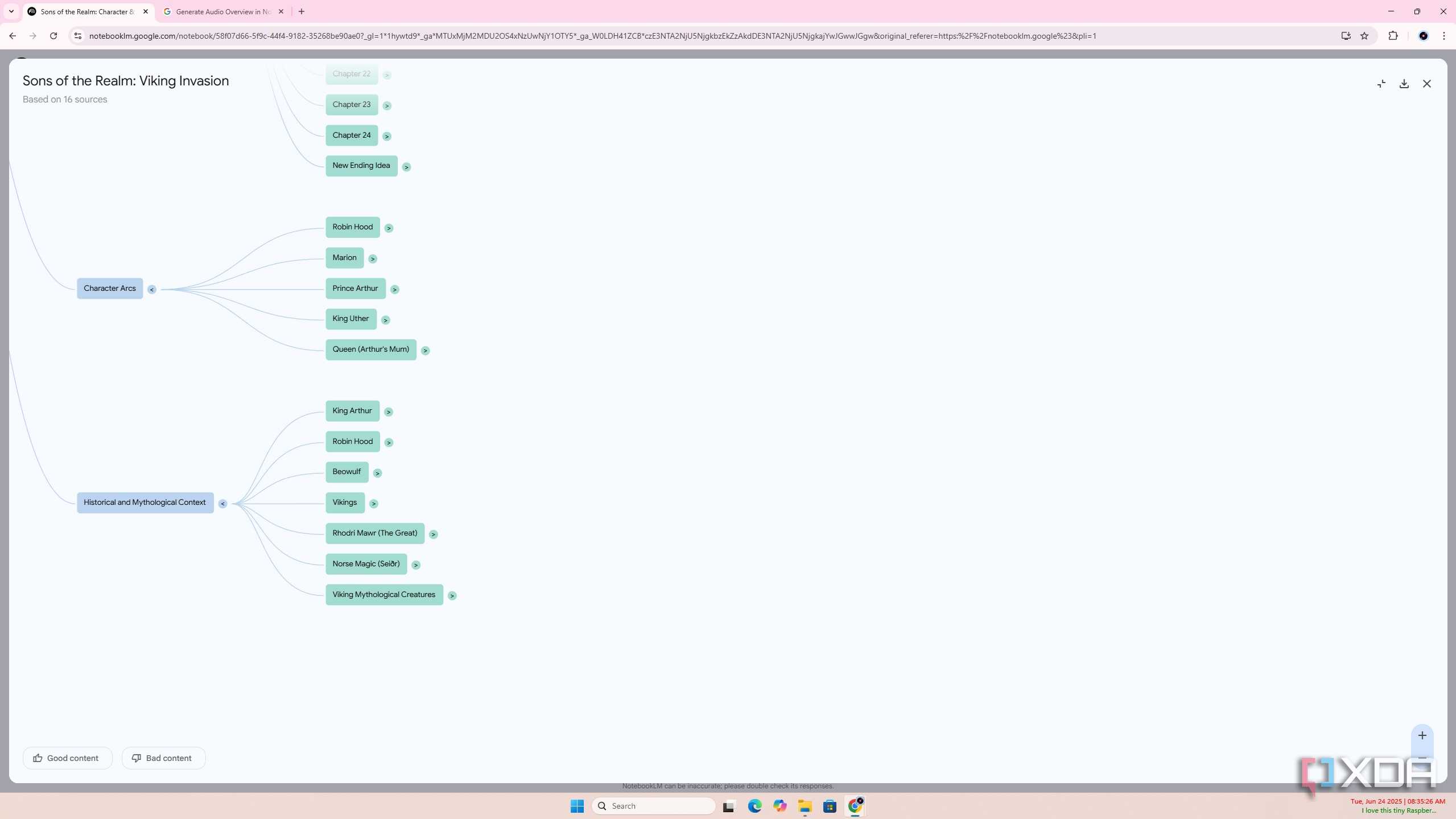
Task: Click the Good content thumbs up button
Action: (x=67, y=758)
